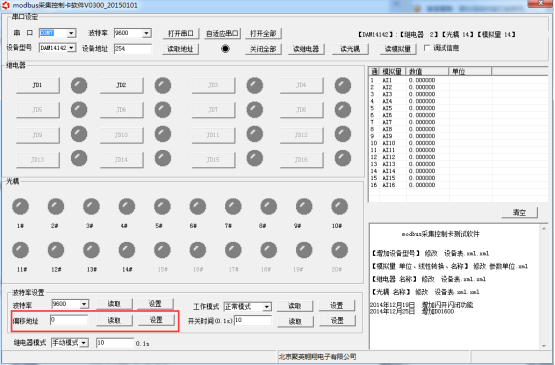Screen dimensions: 555x365
Task: Click the 自适应串口 button
Action: point(223,34)
